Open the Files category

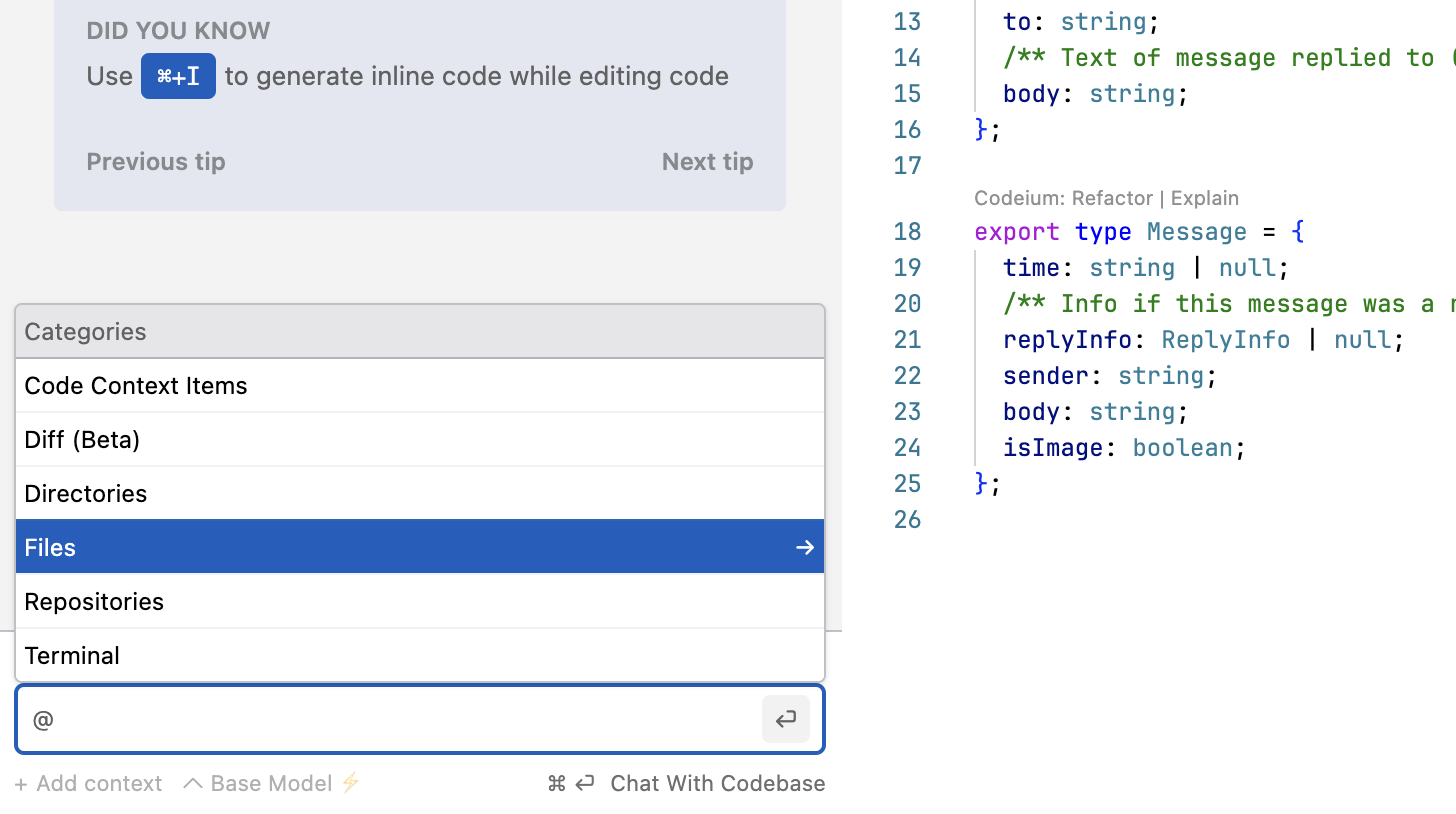tap(50, 548)
